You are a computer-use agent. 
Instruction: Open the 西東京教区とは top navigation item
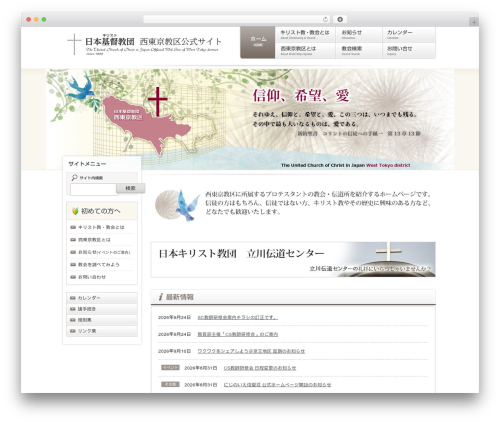(x=305, y=50)
